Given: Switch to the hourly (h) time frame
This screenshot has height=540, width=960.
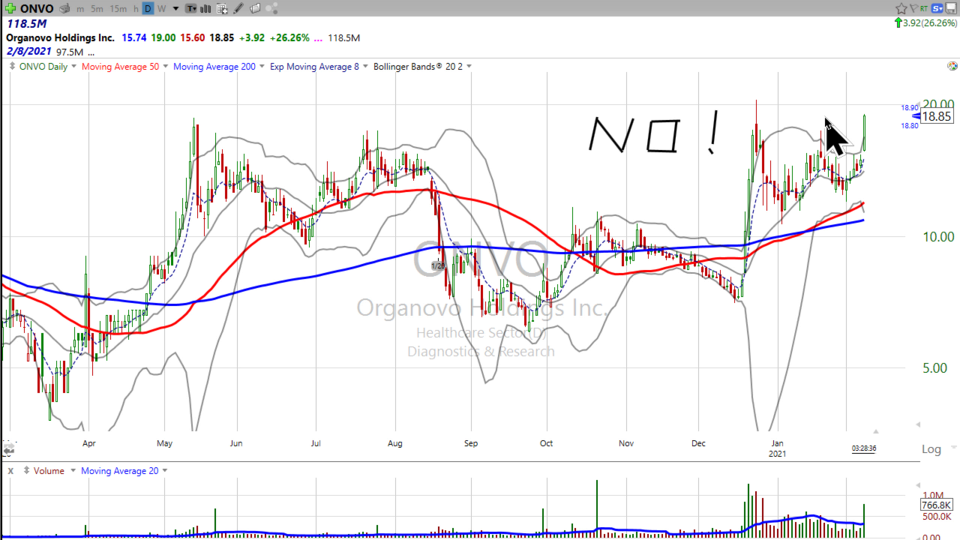Looking at the screenshot, I should [135, 9].
